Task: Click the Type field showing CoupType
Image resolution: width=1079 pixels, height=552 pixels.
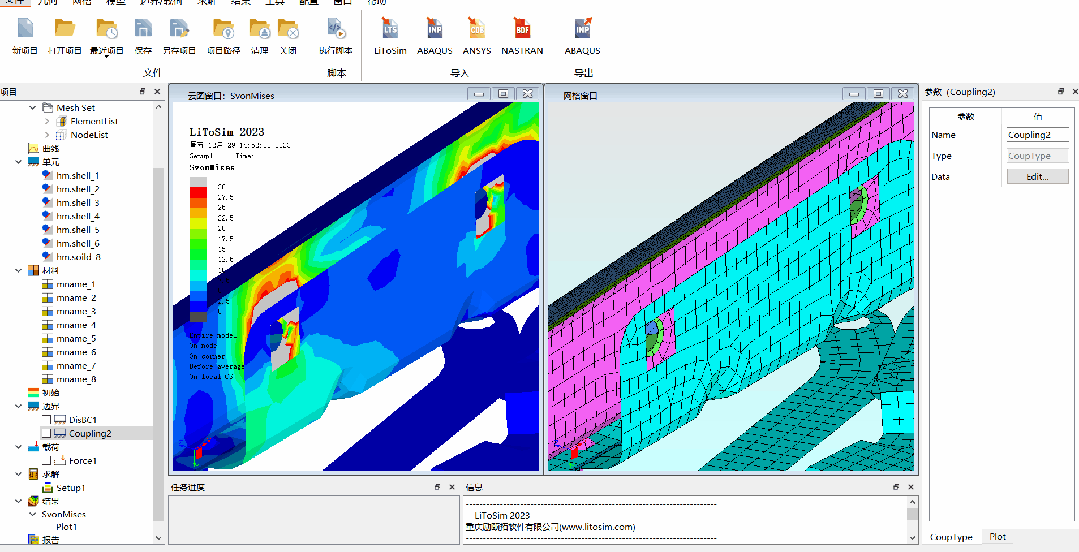Action: 1037,156
